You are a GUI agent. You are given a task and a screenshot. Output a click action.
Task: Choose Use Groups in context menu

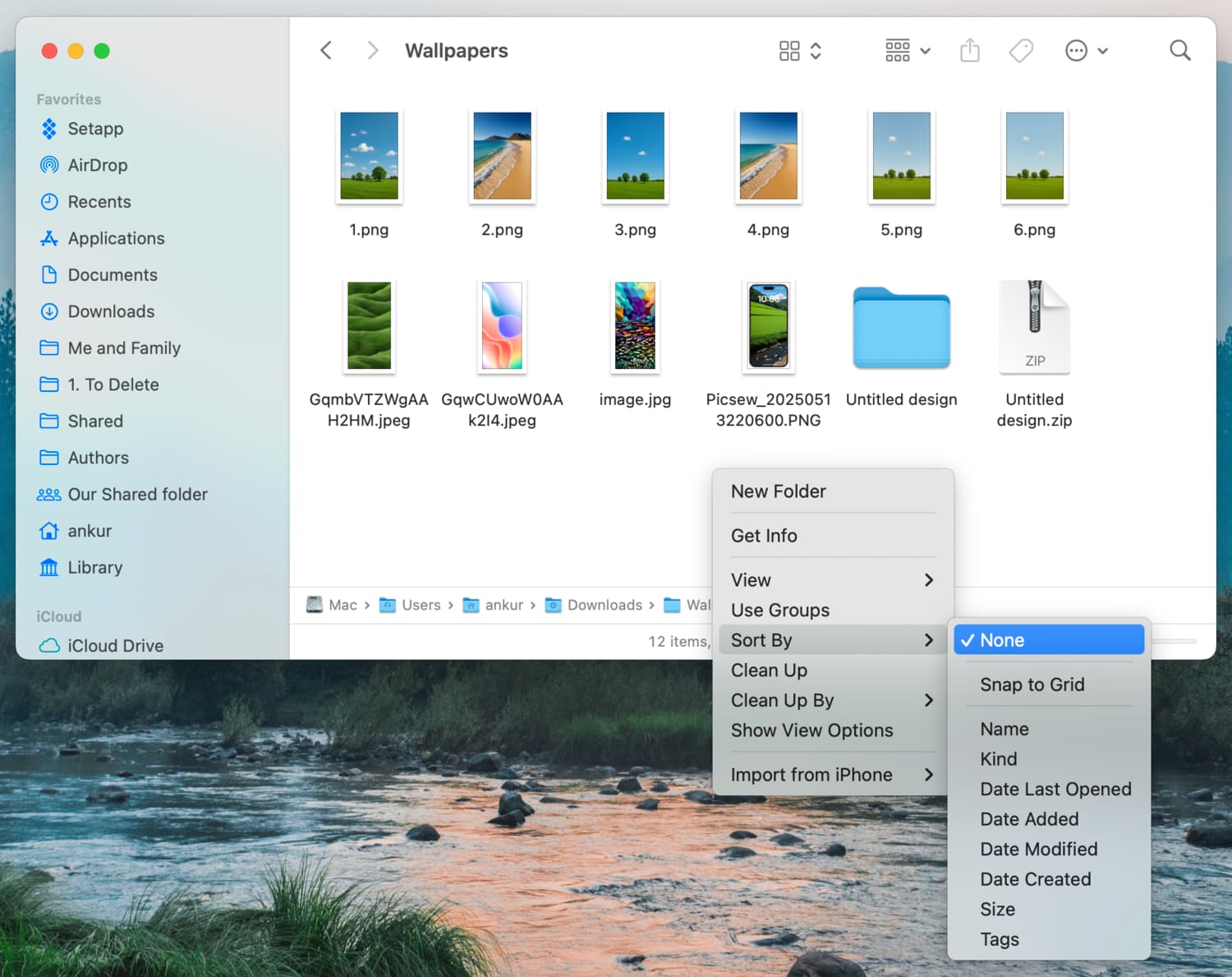point(833,611)
